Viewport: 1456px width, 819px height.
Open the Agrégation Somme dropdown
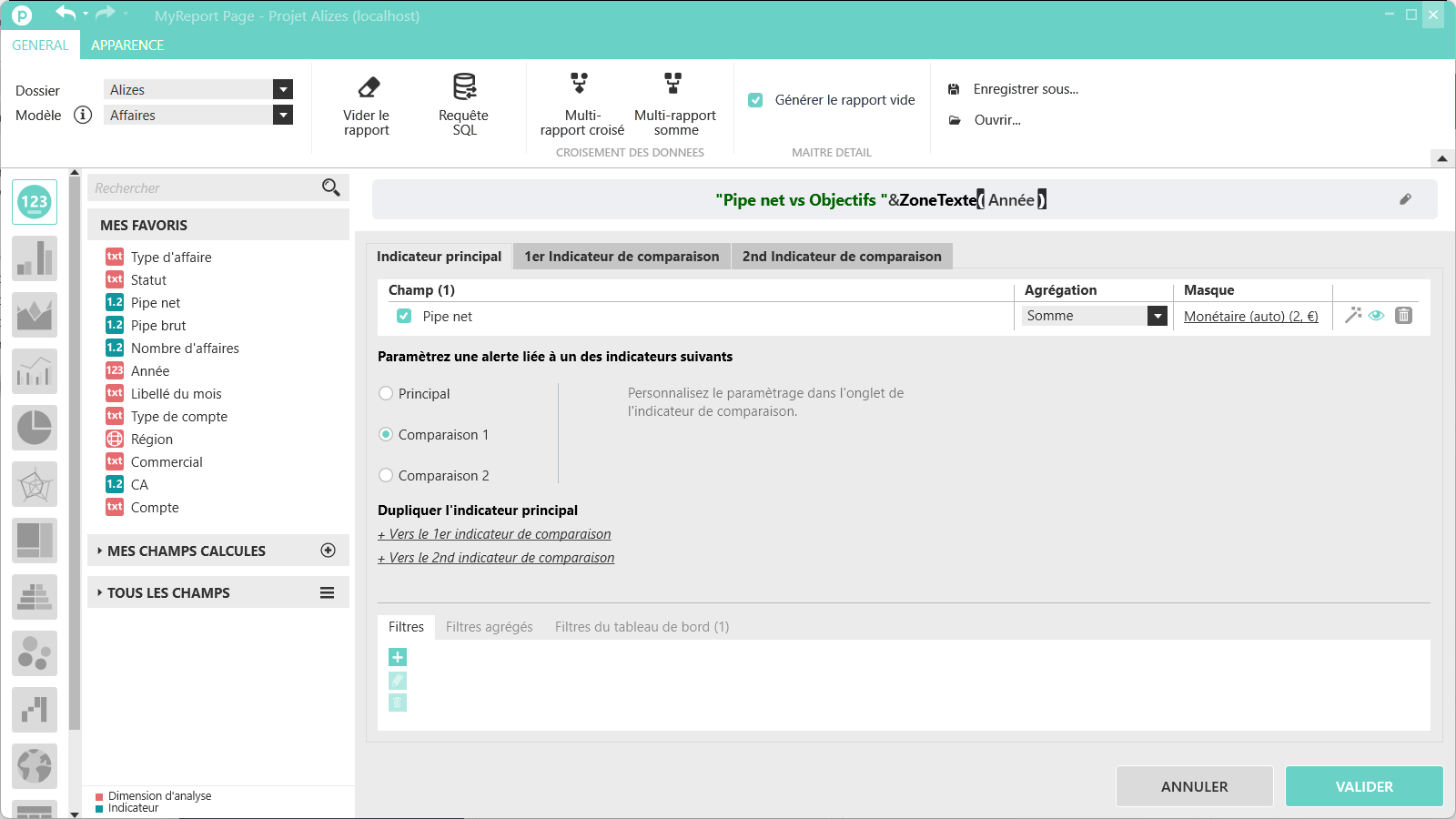click(x=1157, y=316)
